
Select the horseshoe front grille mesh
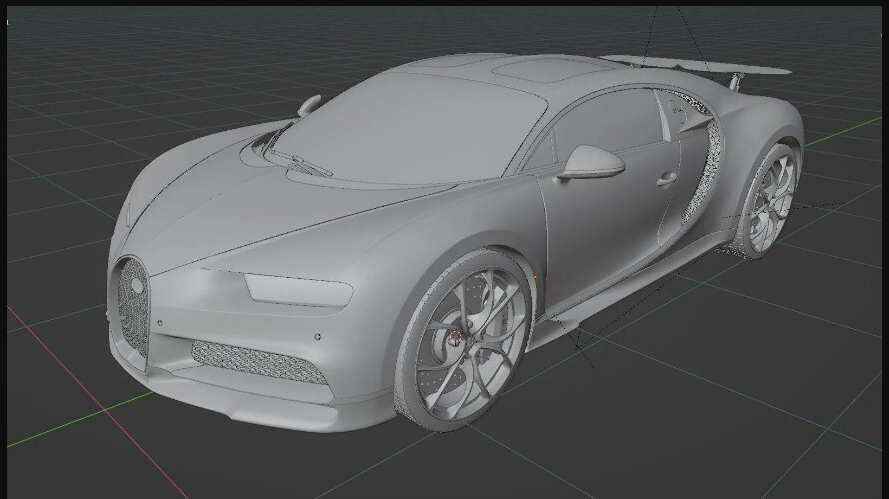pos(134,307)
